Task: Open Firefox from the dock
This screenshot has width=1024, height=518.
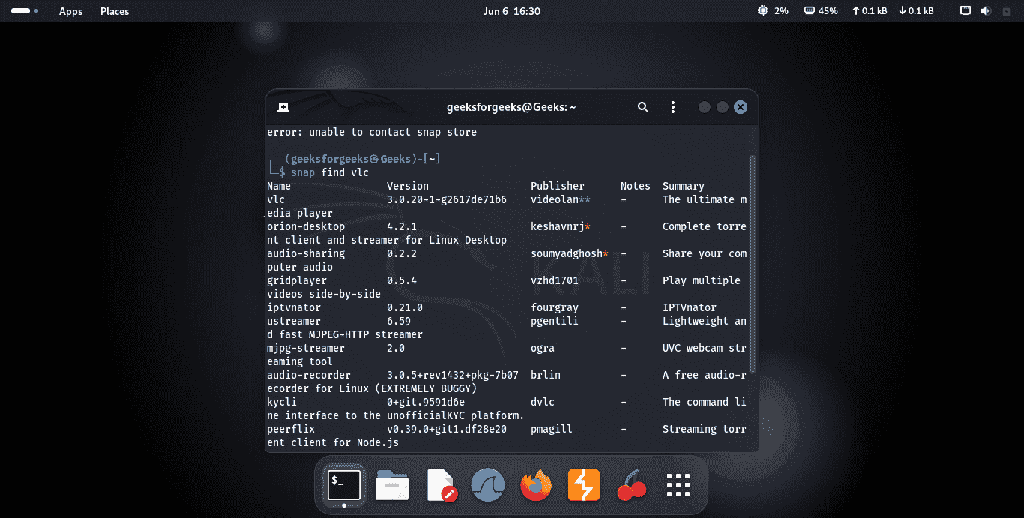Action: [536, 485]
